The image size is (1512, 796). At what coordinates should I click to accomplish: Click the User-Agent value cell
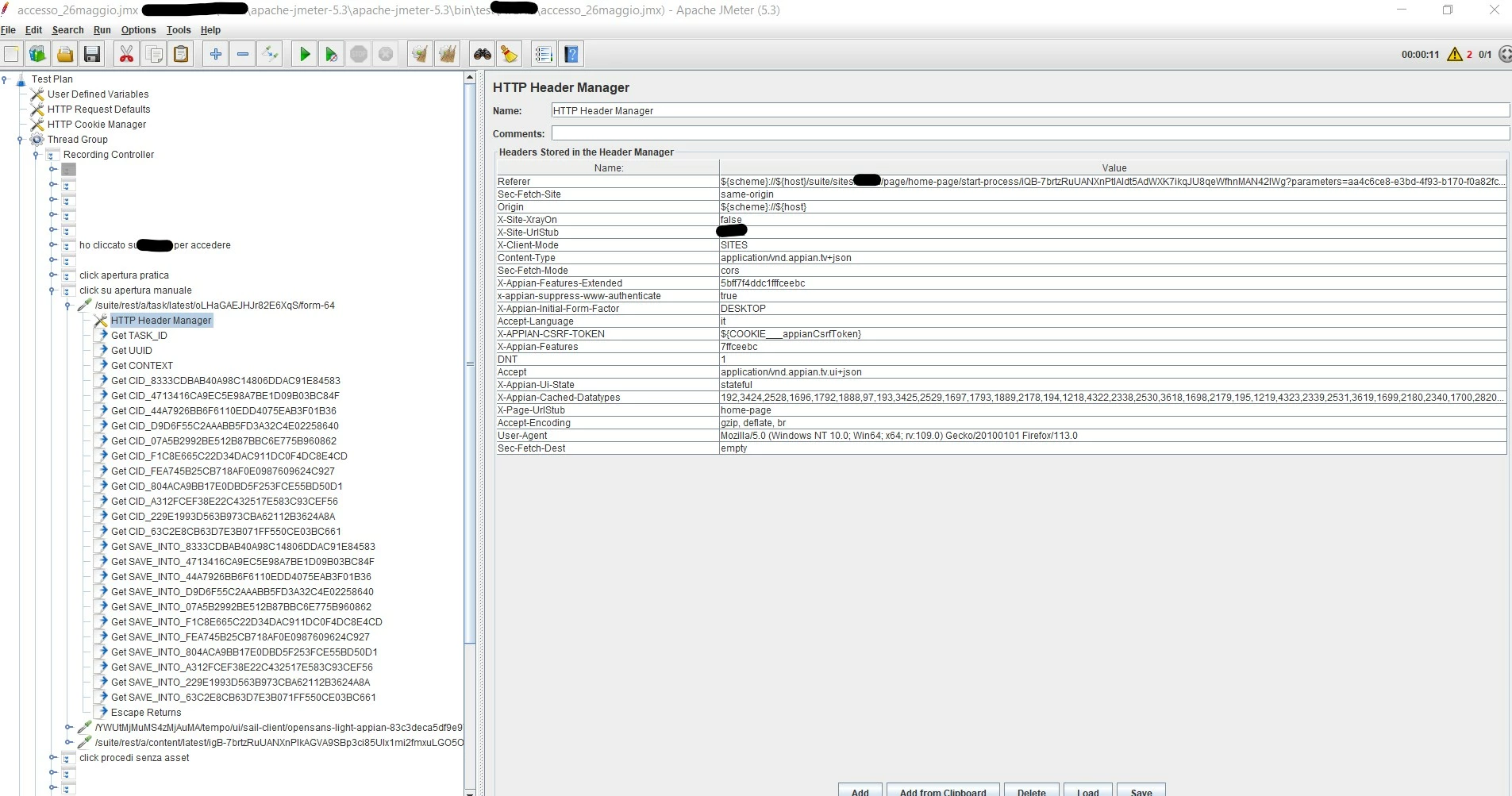(1113, 436)
